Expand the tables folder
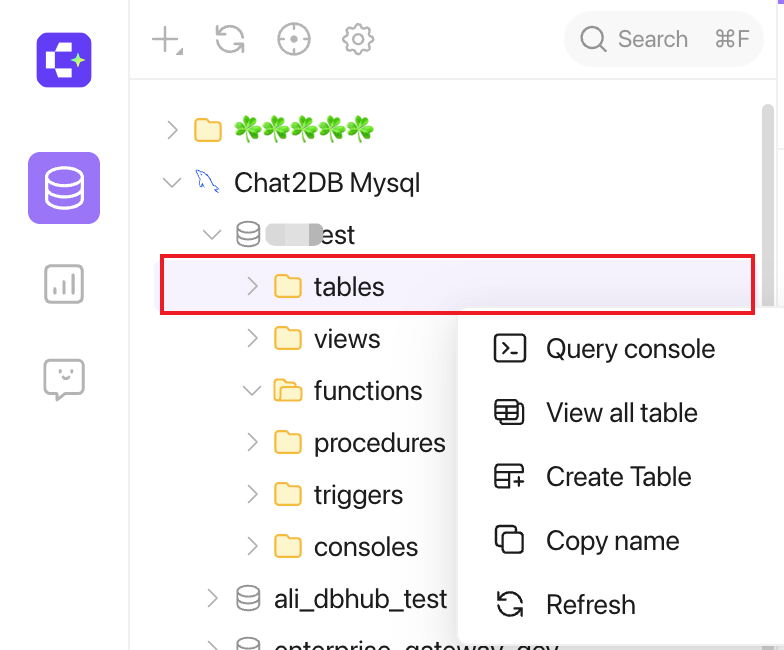The height and width of the screenshot is (650, 784). point(252,286)
